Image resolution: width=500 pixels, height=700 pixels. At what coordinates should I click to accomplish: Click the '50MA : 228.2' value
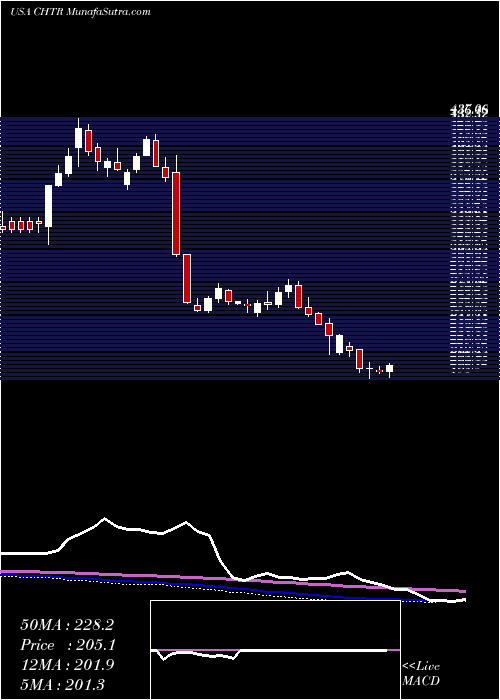click(67, 625)
